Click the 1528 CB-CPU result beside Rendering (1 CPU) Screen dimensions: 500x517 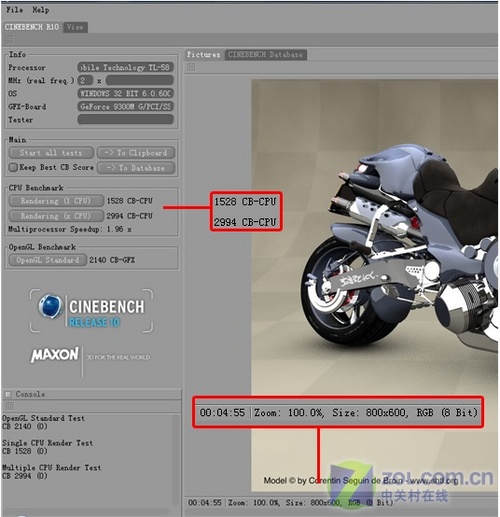coord(129,201)
